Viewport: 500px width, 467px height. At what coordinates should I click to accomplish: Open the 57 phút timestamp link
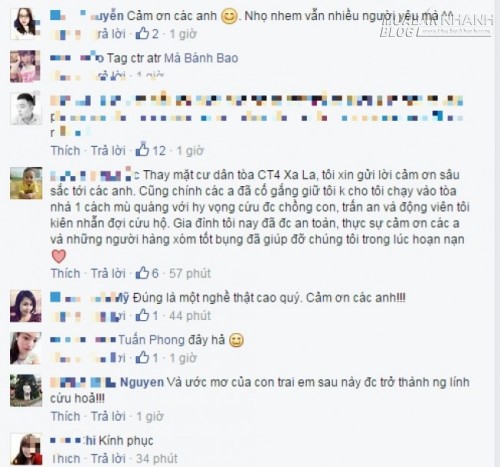coord(190,273)
